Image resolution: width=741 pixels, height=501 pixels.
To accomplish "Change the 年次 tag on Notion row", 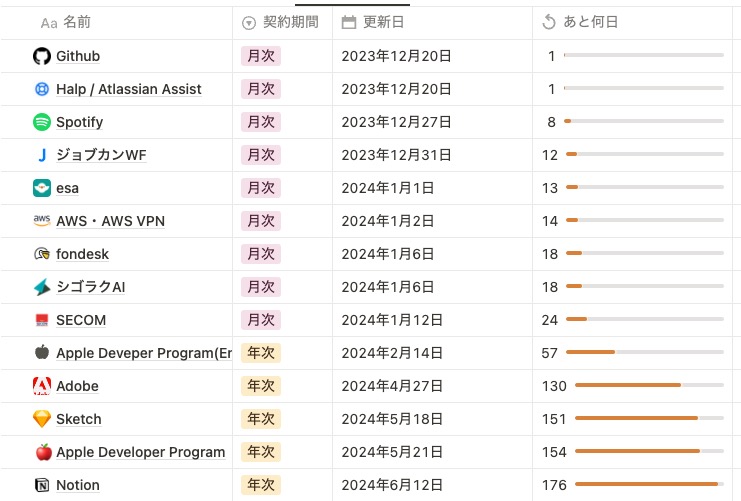I will (x=261, y=485).
